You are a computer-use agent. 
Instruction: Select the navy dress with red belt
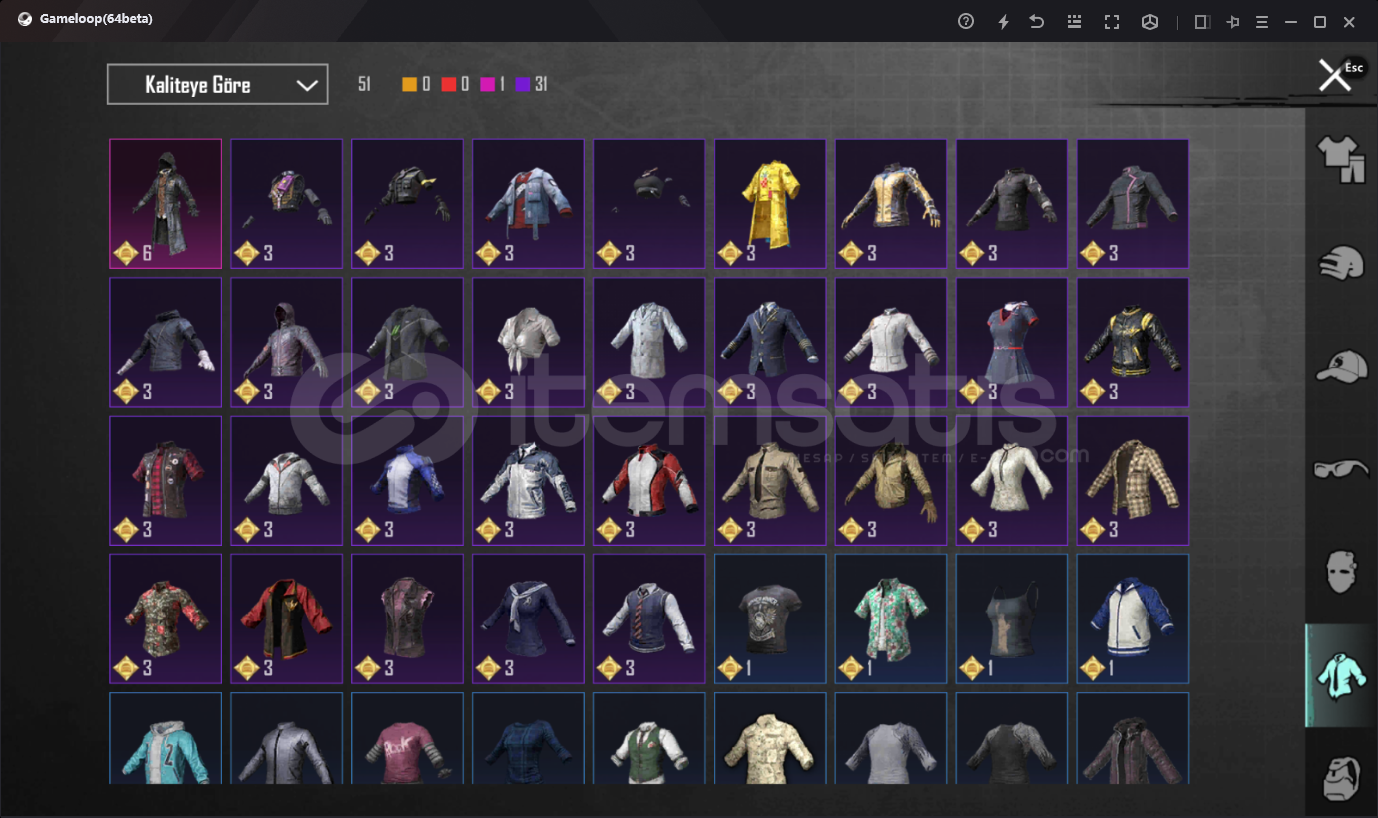click(1012, 342)
